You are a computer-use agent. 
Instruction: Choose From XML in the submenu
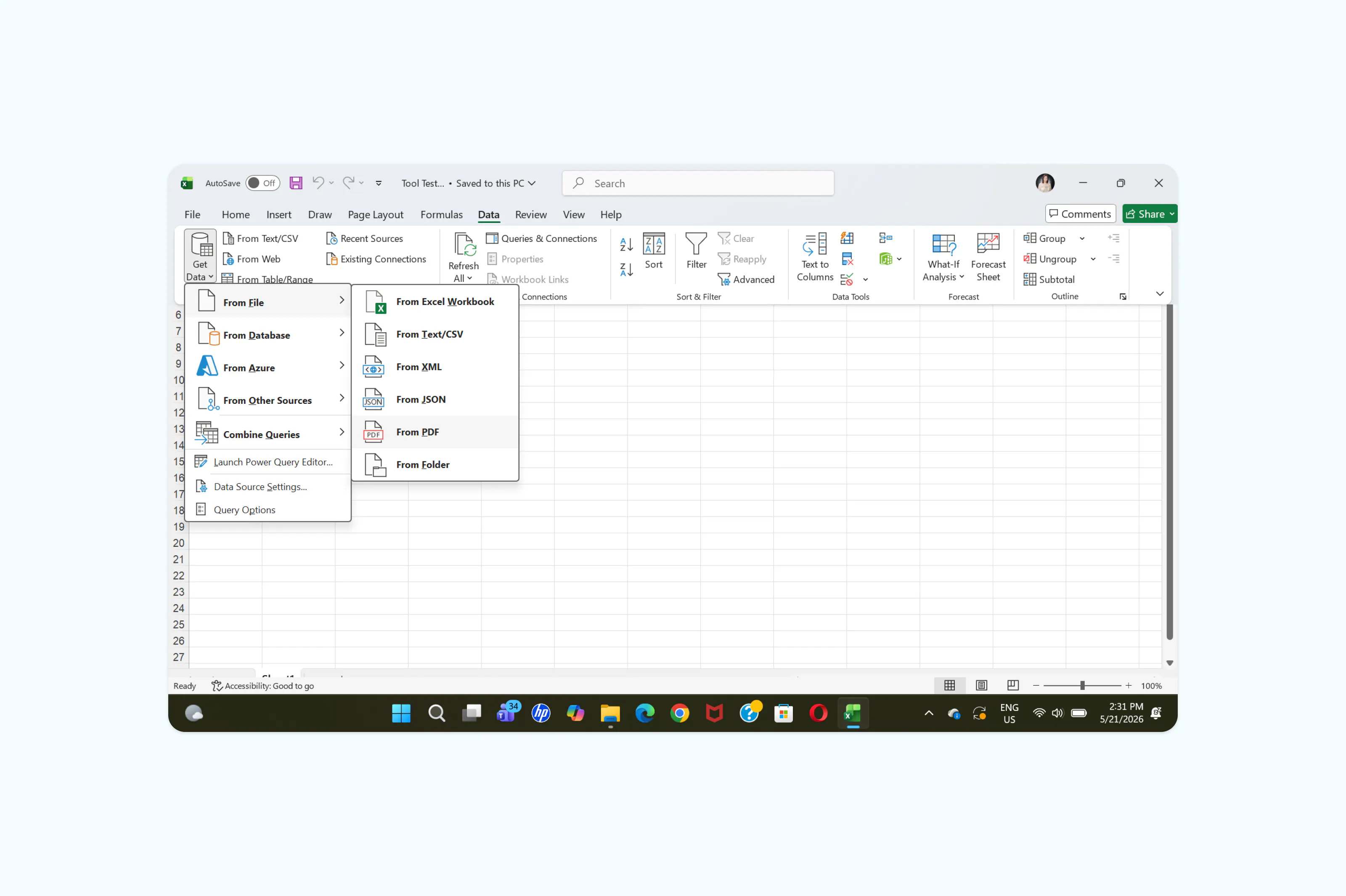[x=435, y=367]
